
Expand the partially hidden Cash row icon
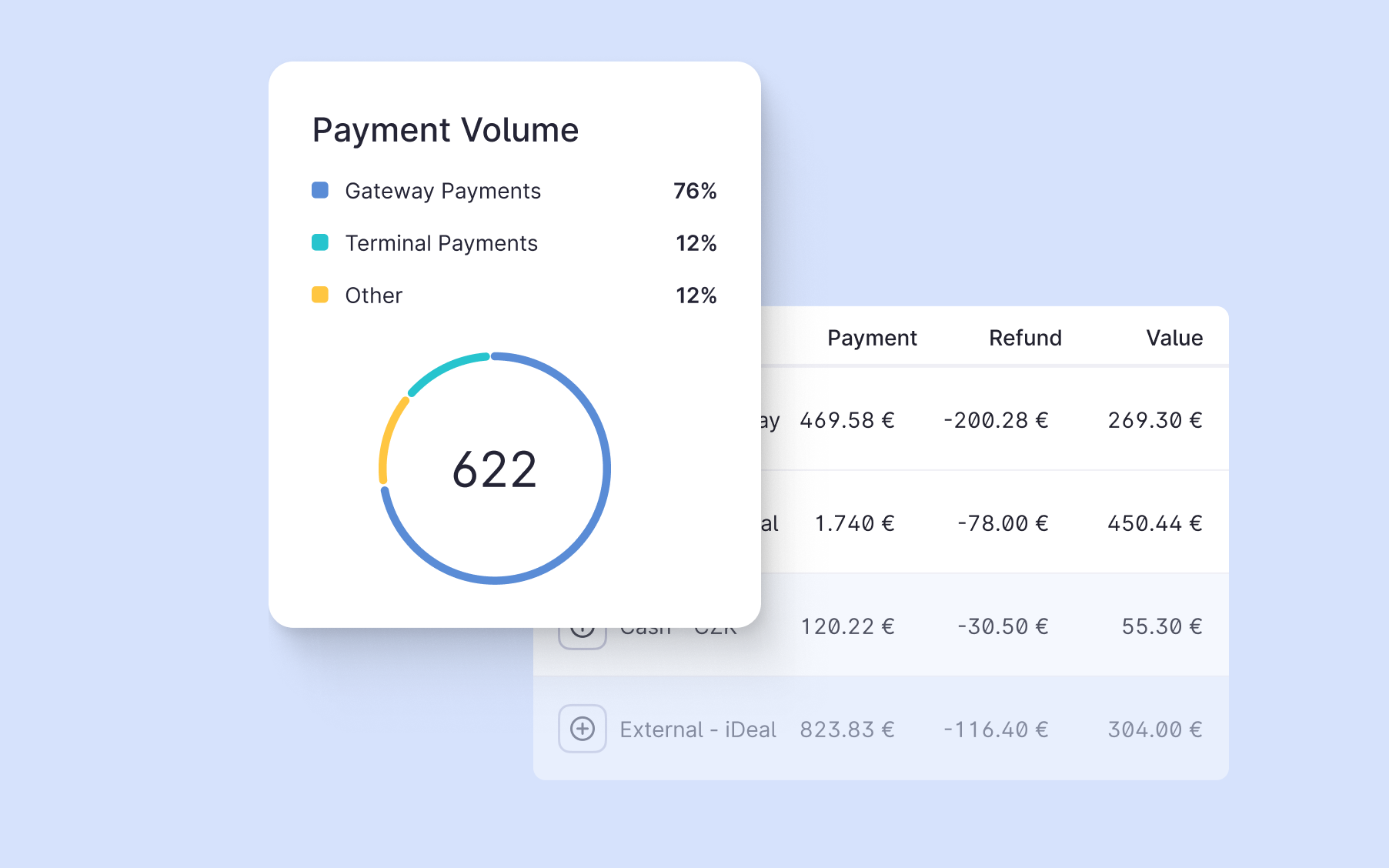[583, 639]
